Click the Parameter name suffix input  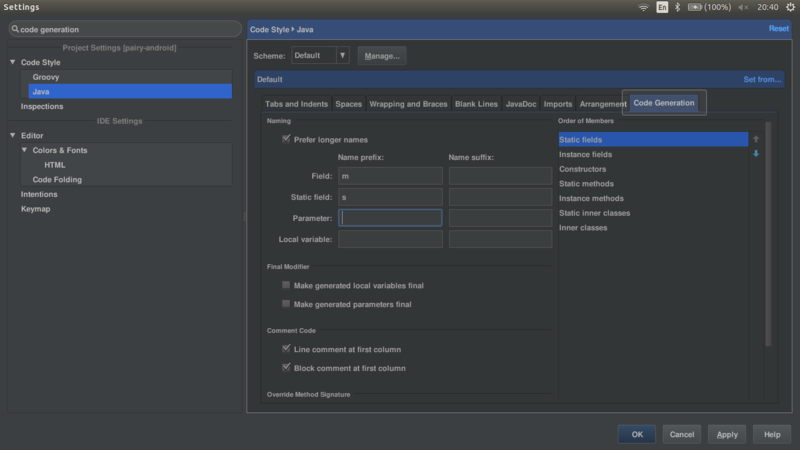pyautogui.click(x=500, y=217)
